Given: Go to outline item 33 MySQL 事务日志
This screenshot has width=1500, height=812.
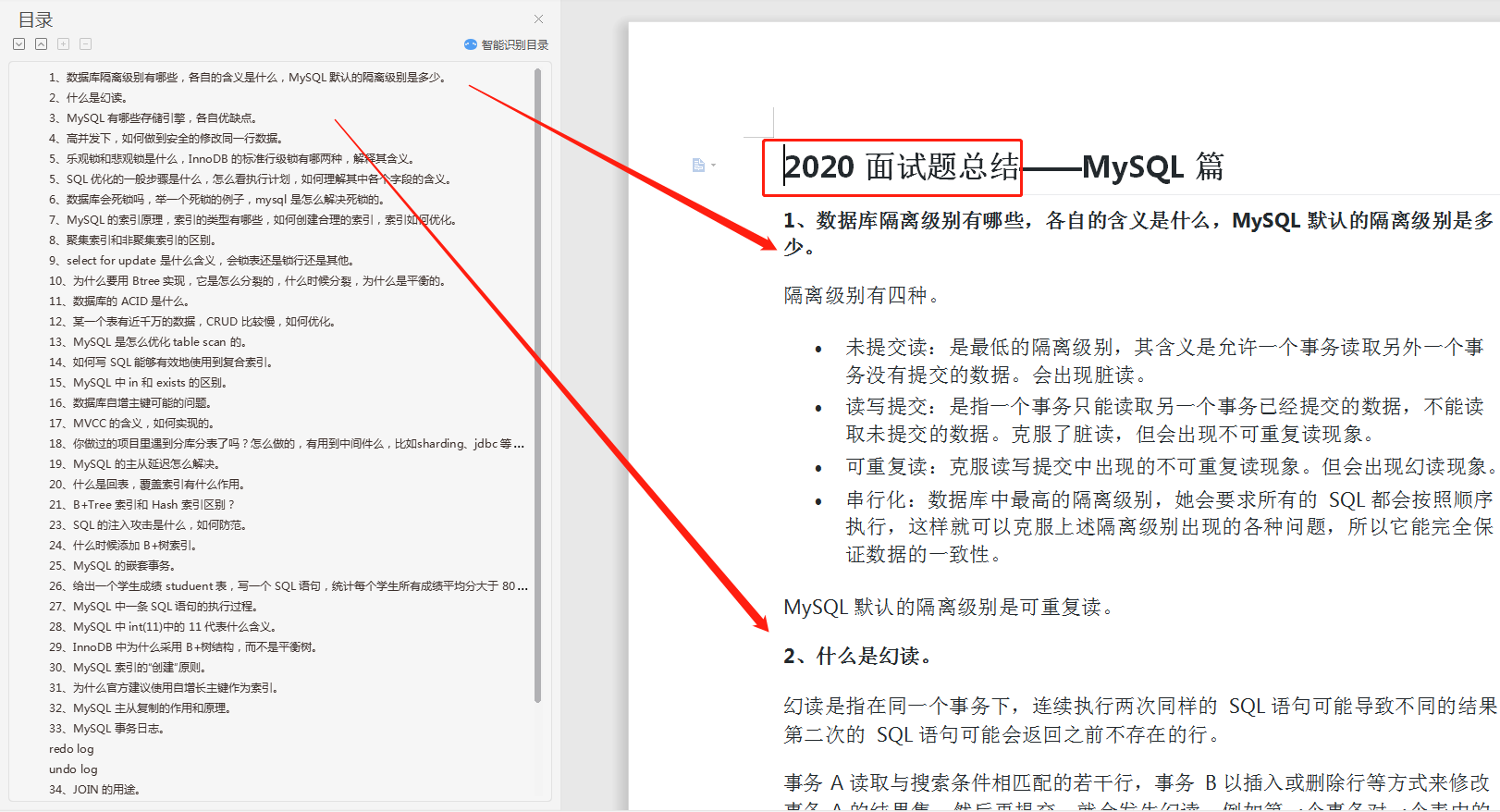Looking at the screenshot, I should (107, 729).
